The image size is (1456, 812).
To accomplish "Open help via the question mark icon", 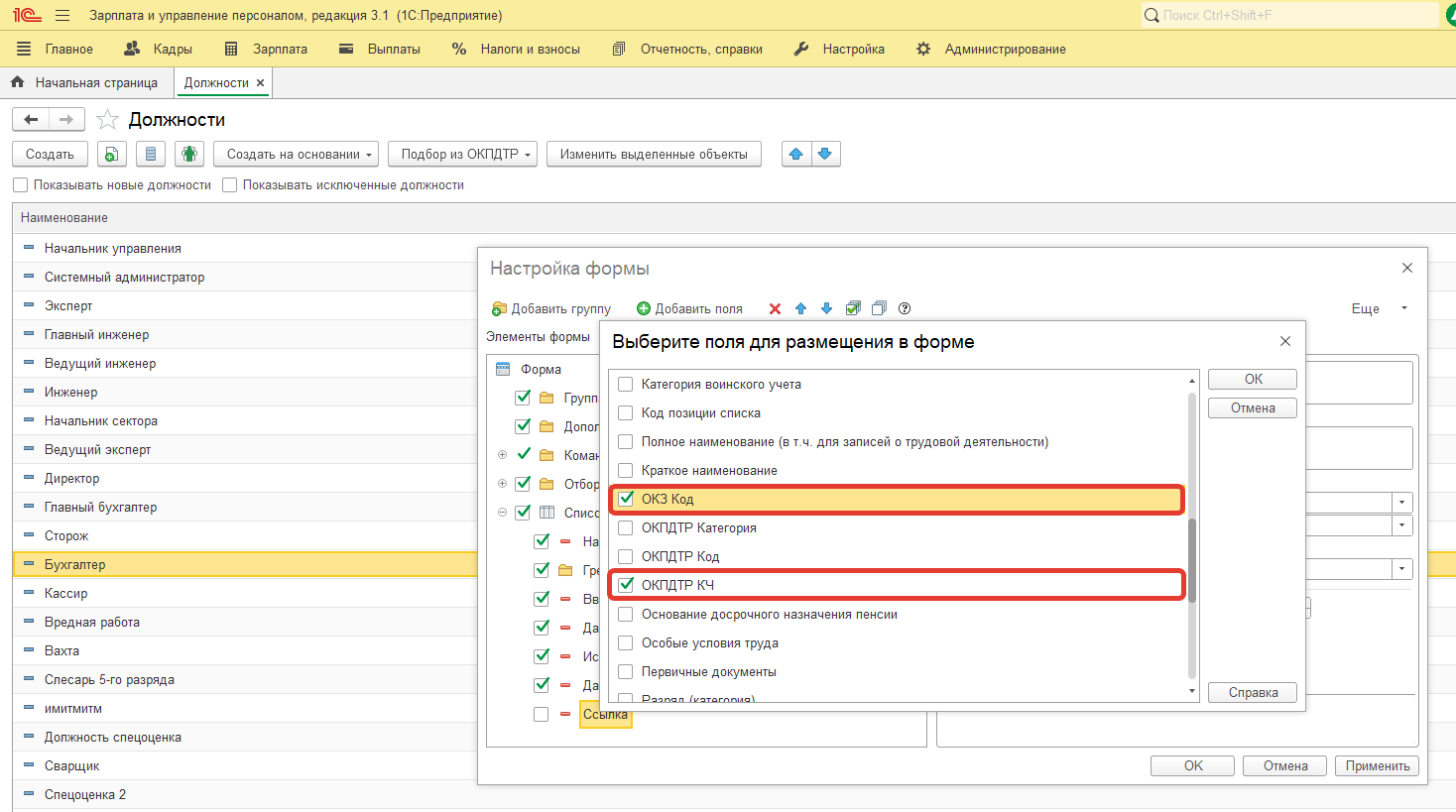I will tap(905, 308).
